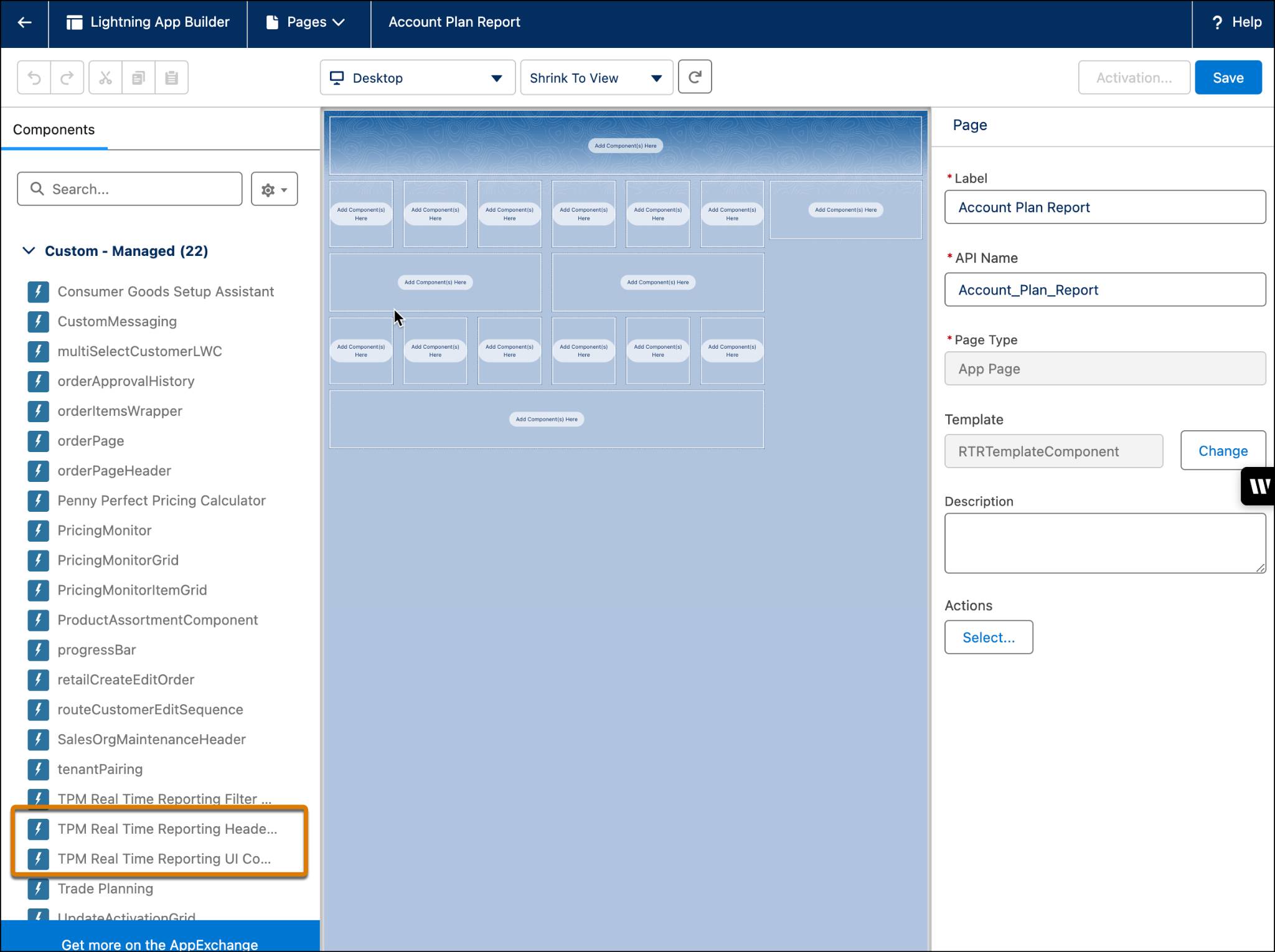The height and width of the screenshot is (952, 1275).
Task: Click the redo icon
Action: (67, 78)
